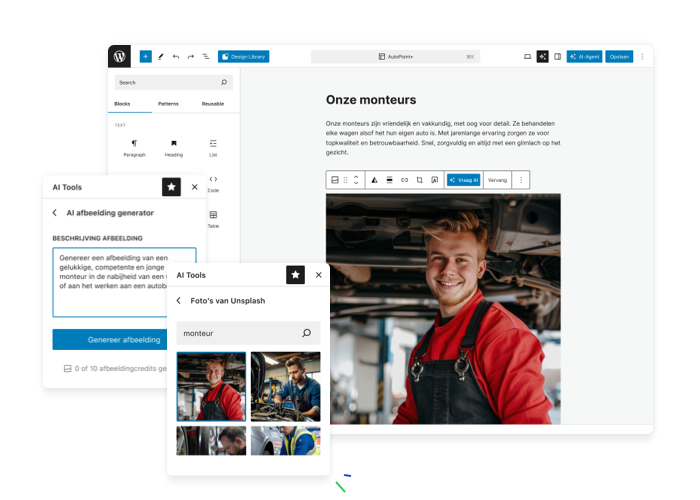Click the Opslaan save button
Image resolution: width=700 pixels, height=500 pixels.
(619, 57)
